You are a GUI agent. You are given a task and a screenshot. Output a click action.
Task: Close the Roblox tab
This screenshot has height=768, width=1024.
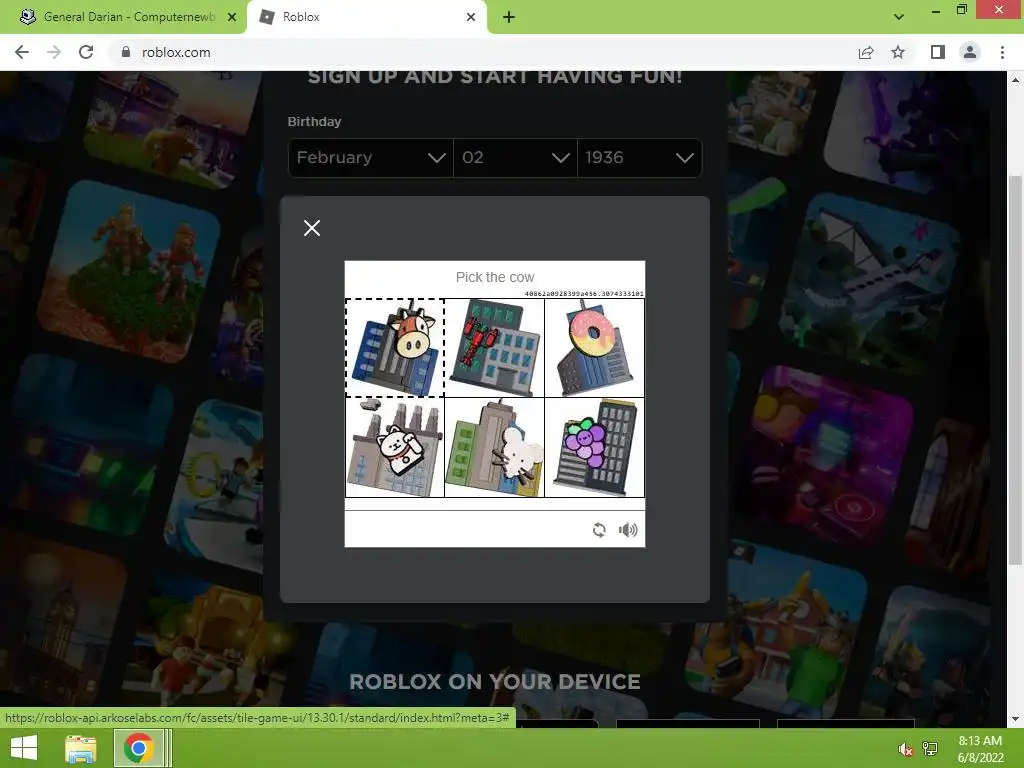(471, 17)
